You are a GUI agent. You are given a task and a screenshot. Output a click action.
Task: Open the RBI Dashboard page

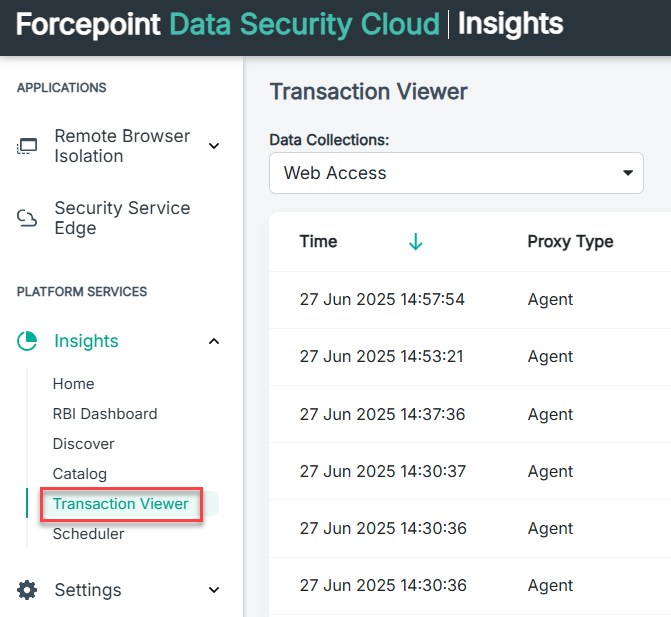105,414
